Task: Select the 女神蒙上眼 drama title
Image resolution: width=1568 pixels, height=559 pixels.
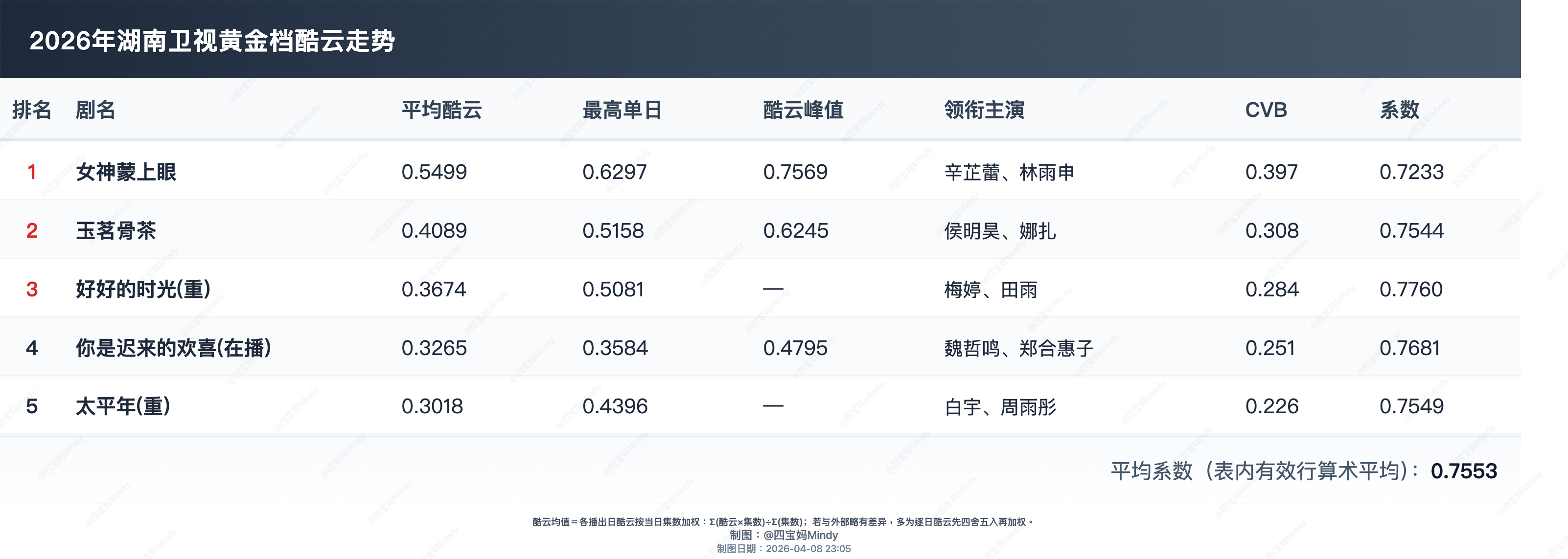Action: point(126,172)
